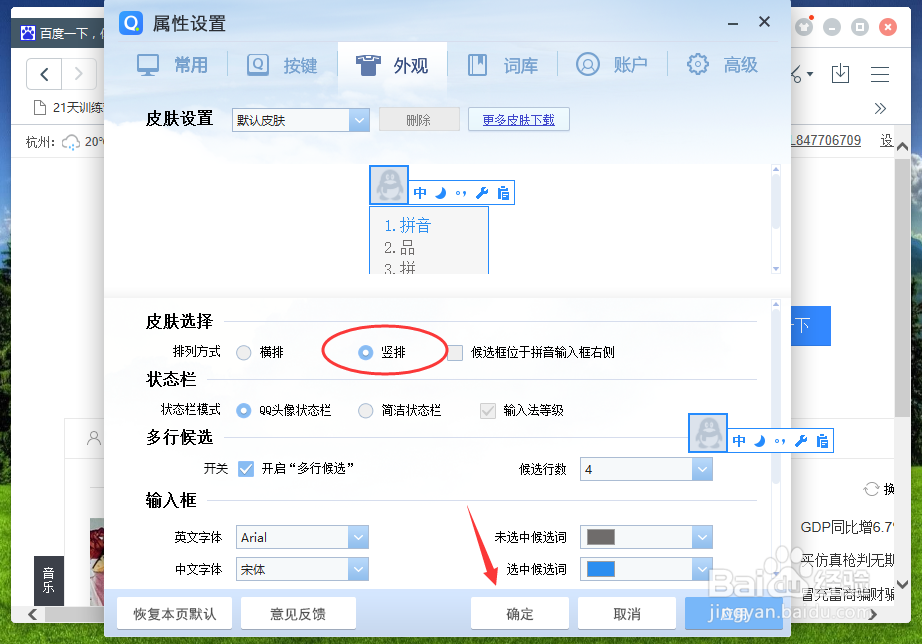The width and height of the screenshot is (922, 644).
Task: Click punctuation icon in skin preview bar
Action: click(x=461, y=193)
